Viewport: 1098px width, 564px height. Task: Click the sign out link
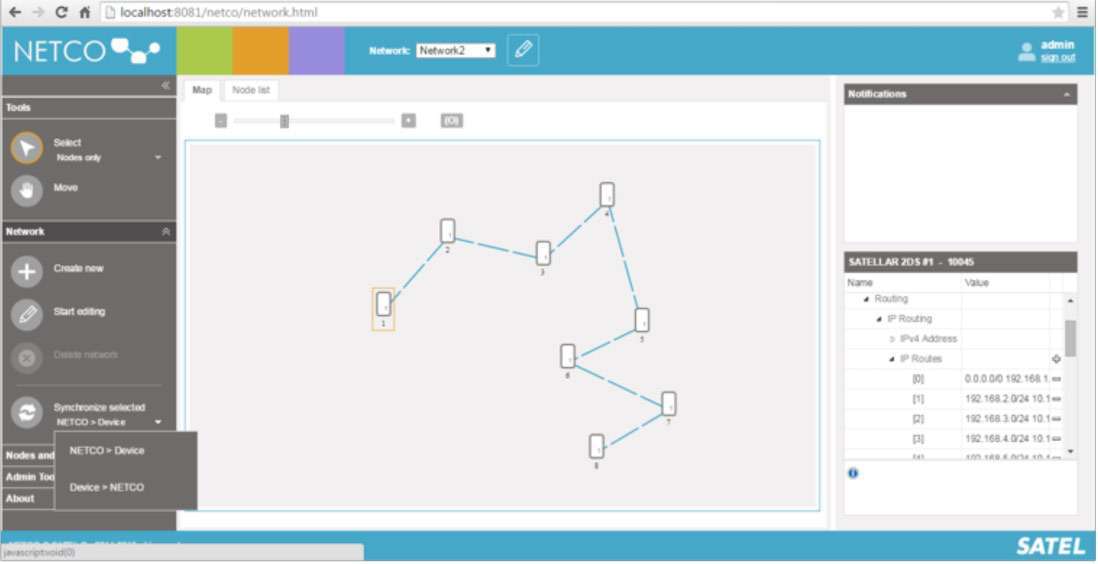tap(1057, 58)
